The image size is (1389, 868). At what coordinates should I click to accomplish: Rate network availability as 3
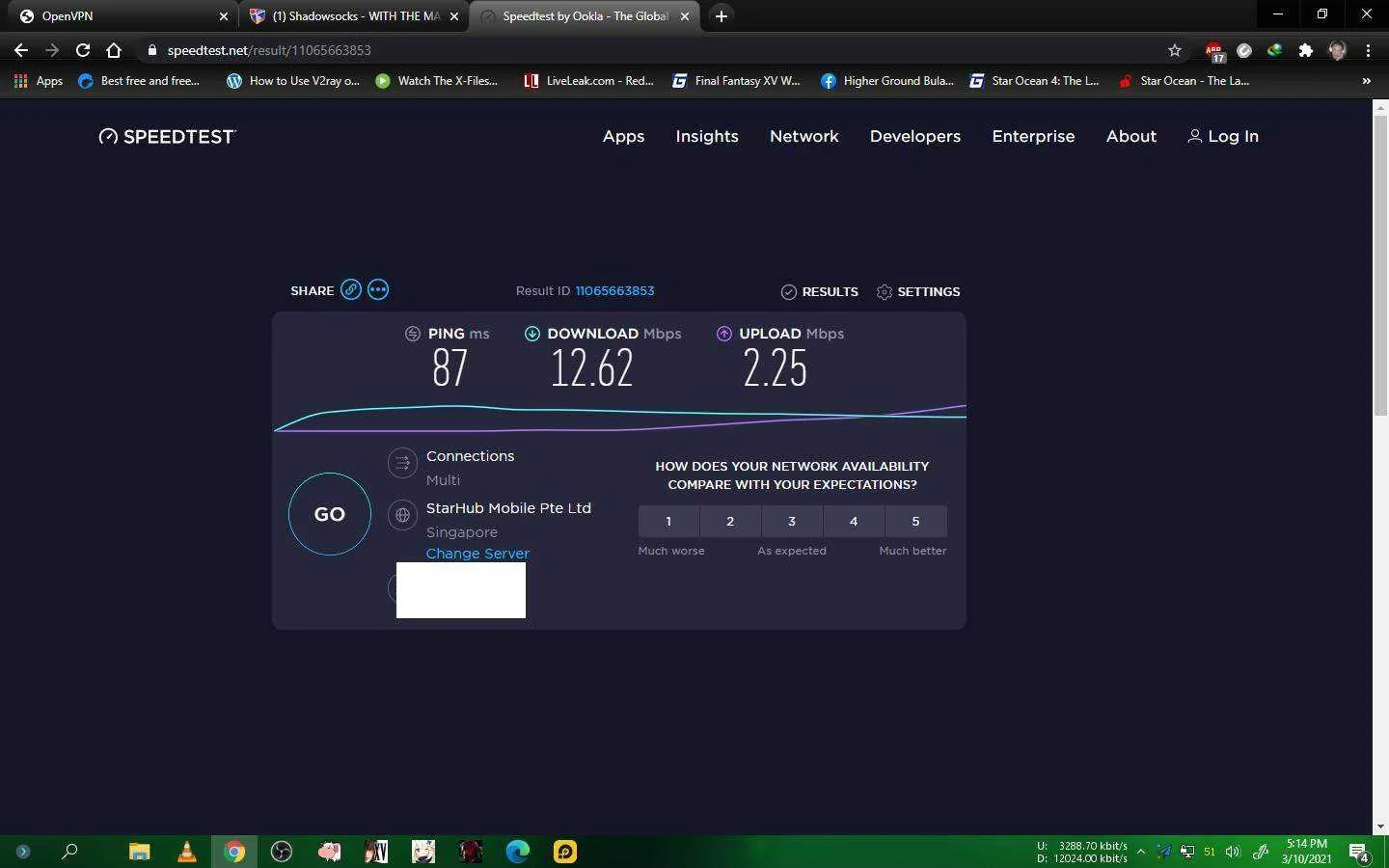coord(792,521)
